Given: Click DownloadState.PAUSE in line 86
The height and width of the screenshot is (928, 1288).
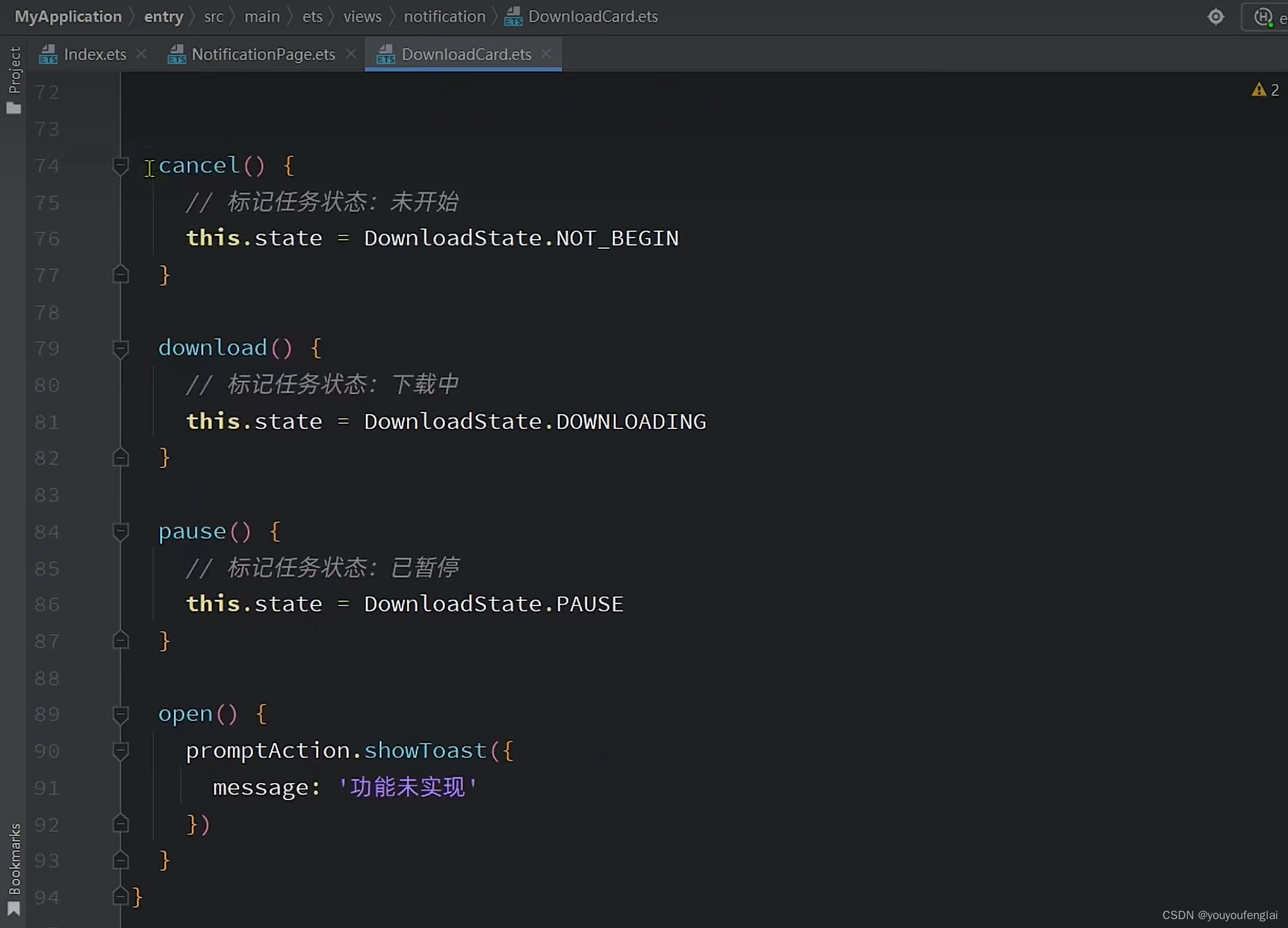Looking at the screenshot, I should [494, 604].
